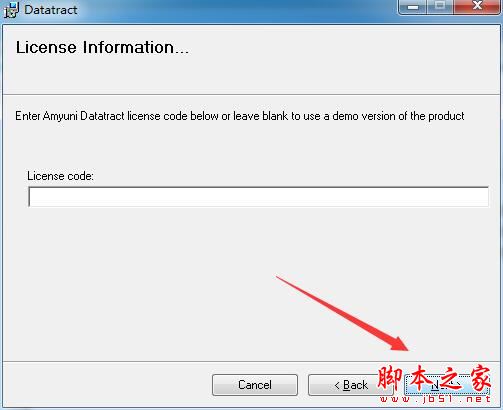Click the 'License code:' label
The height and width of the screenshot is (410, 503).
point(60,176)
